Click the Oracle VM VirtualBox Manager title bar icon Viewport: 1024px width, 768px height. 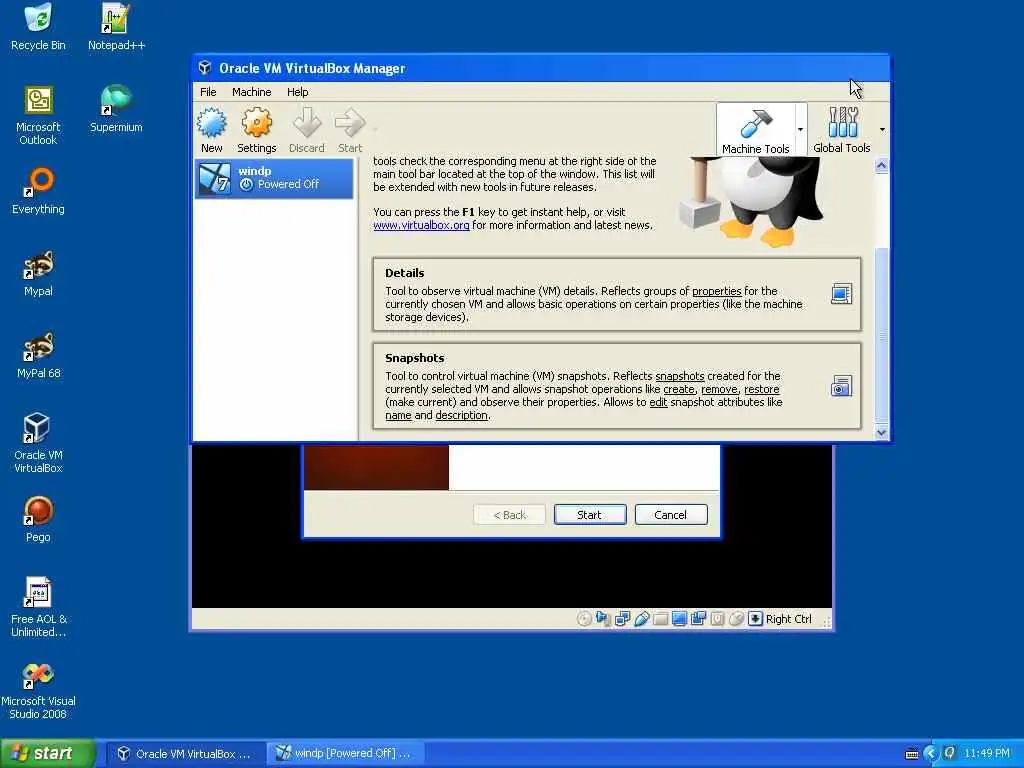(x=205, y=68)
